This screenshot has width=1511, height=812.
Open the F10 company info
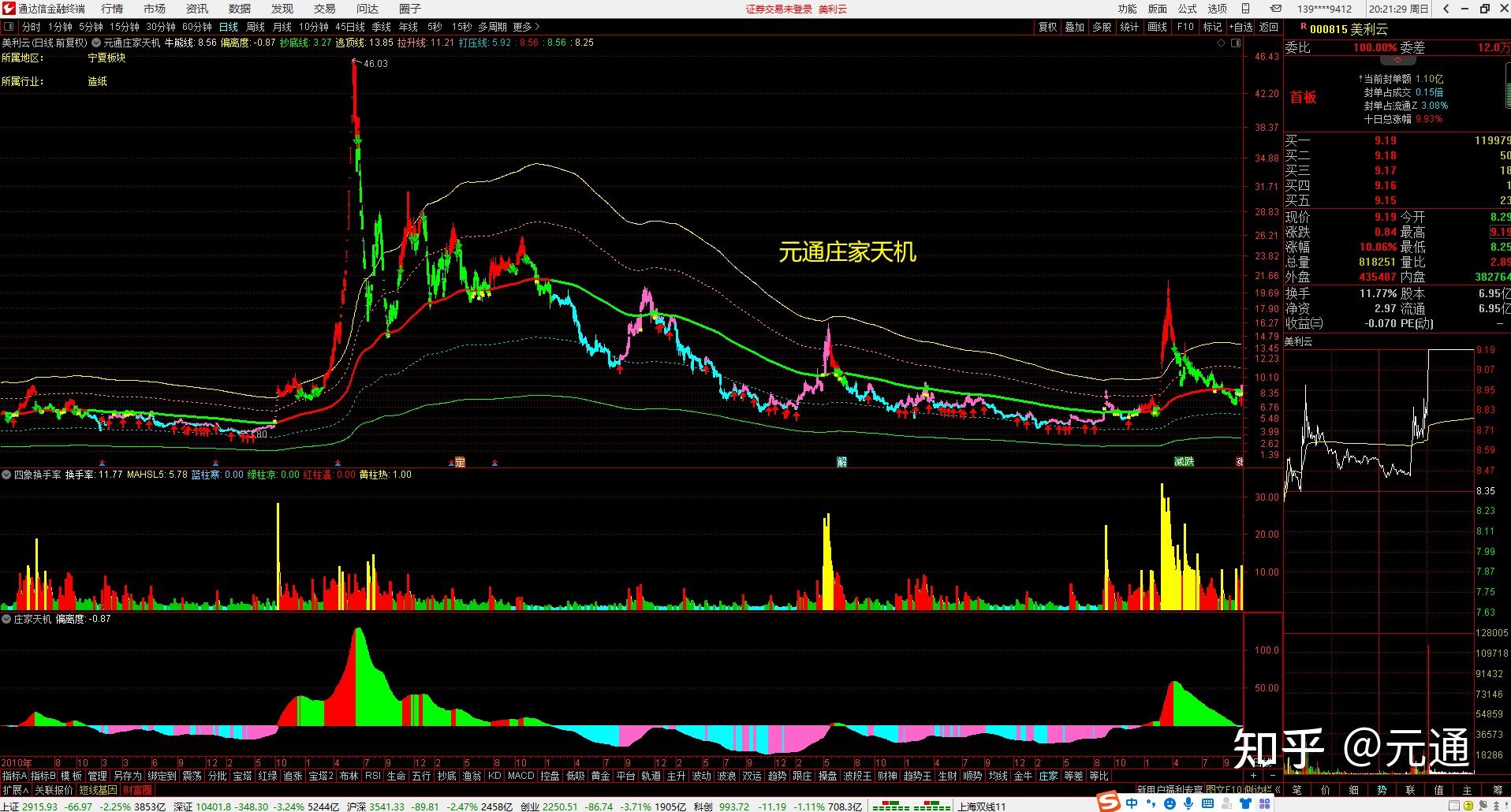tap(1185, 27)
